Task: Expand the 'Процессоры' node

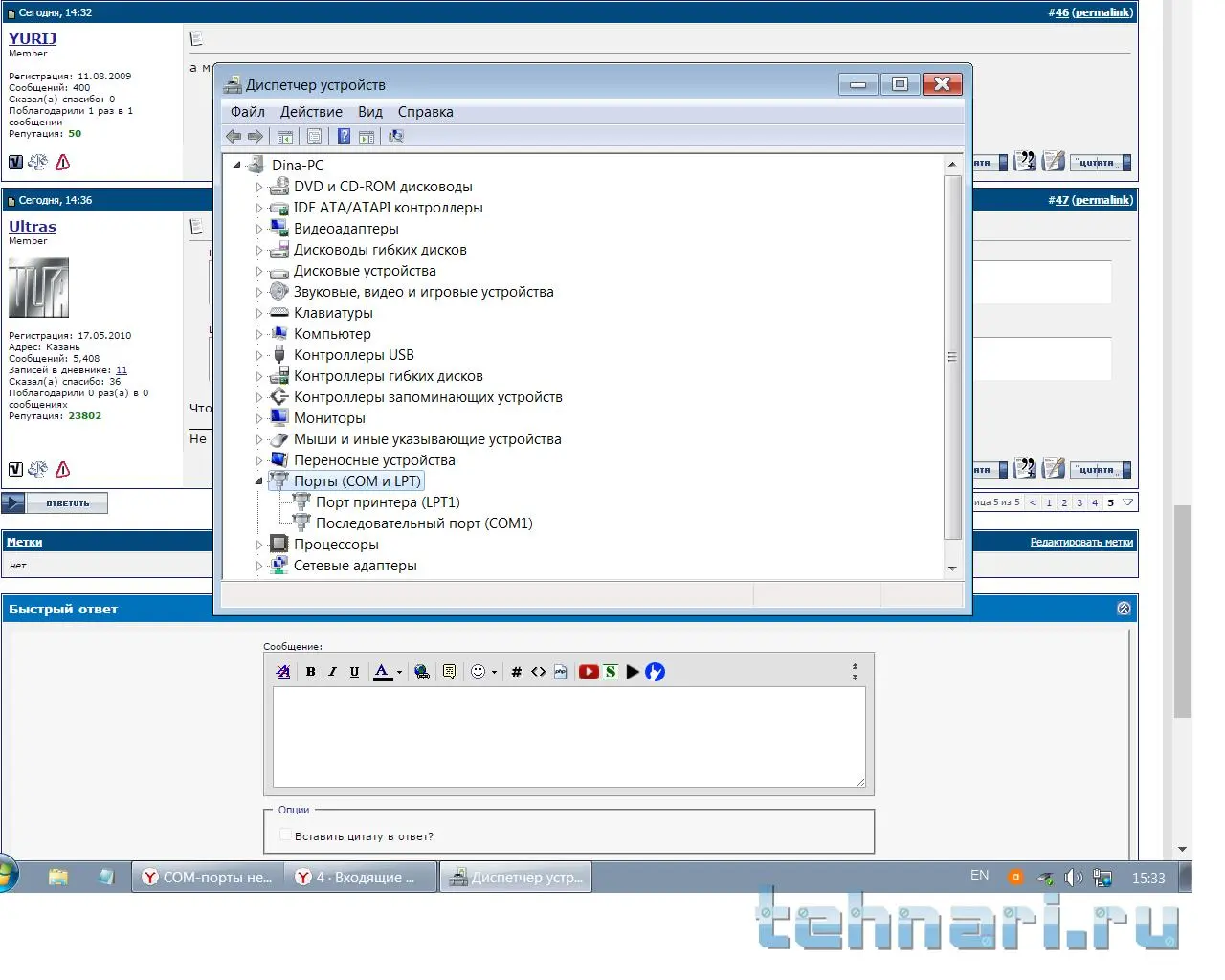Action: 258,545
